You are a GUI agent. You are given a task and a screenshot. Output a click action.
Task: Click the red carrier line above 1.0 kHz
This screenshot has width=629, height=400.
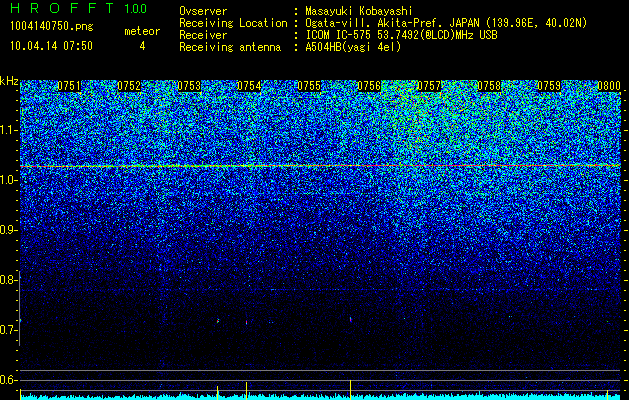[321, 166]
